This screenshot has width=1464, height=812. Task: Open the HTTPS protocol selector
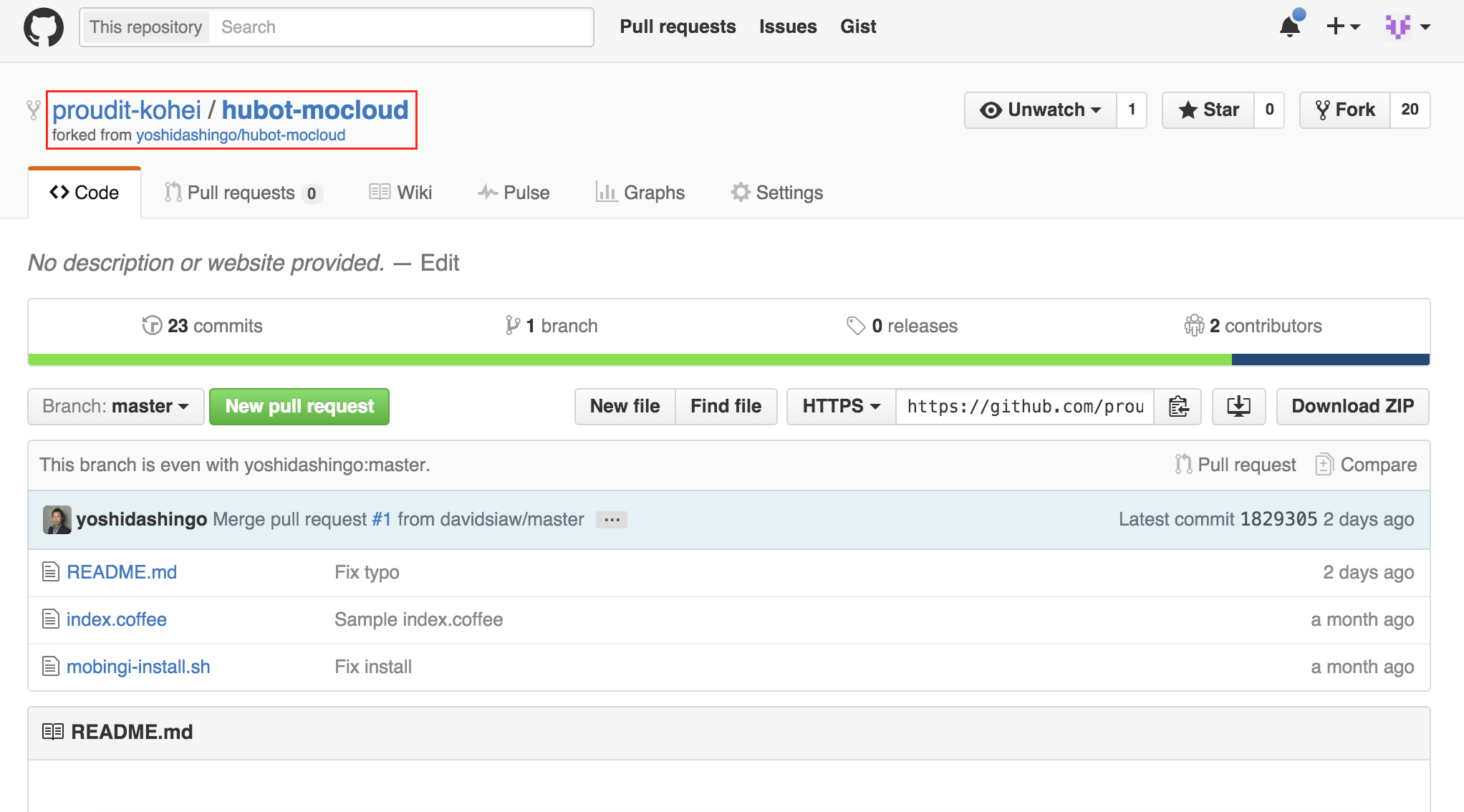(840, 406)
